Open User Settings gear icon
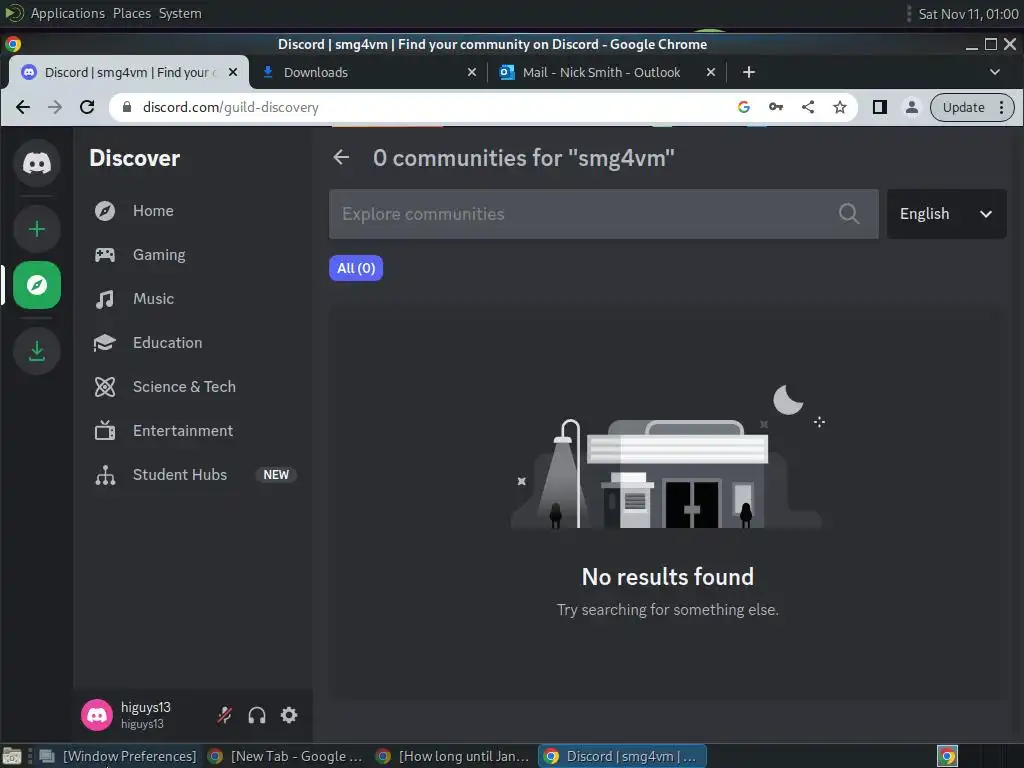1024x768 pixels. click(x=289, y=715)
